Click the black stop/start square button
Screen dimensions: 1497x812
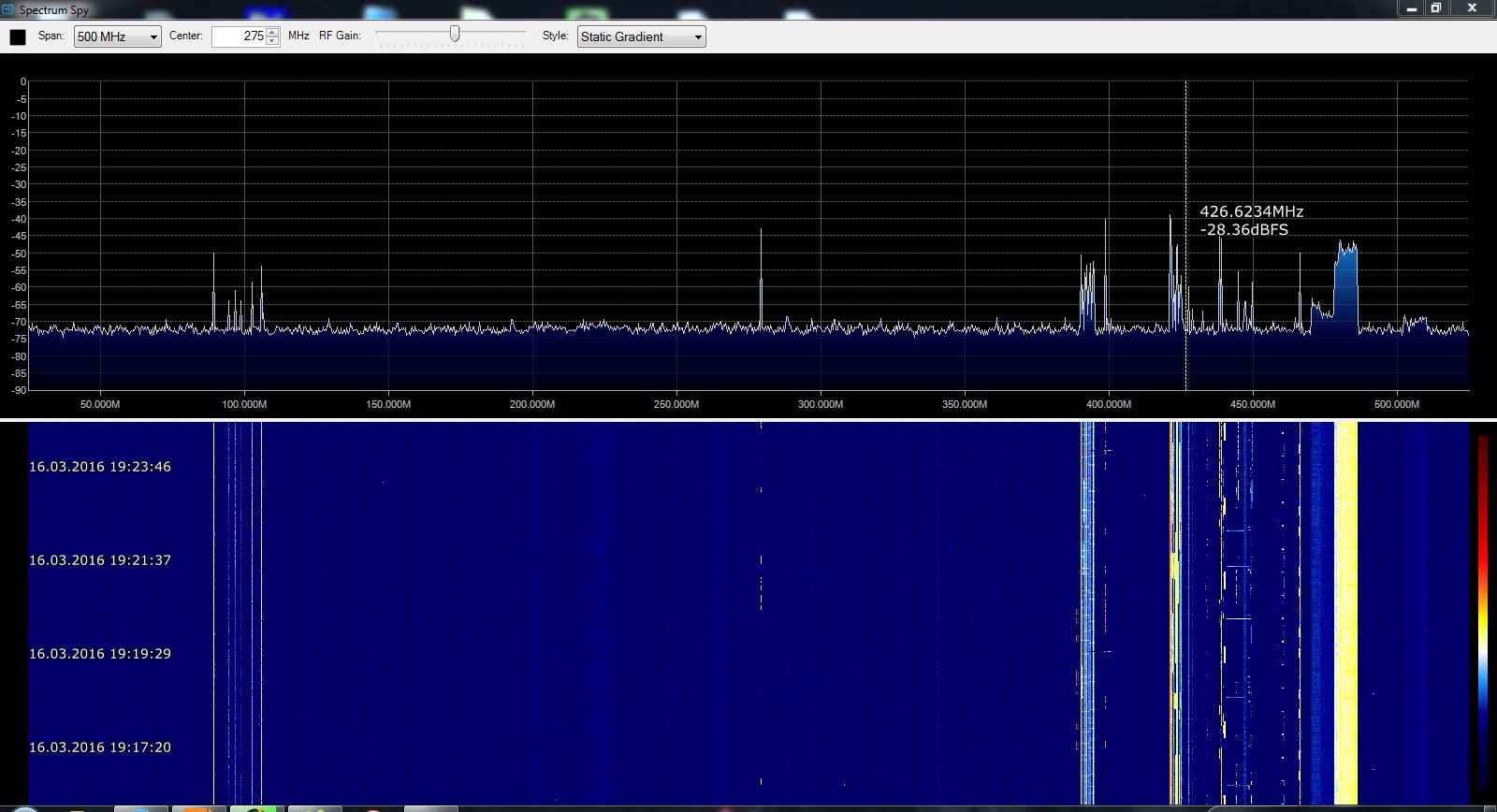pyautogui.click(x=18, y=37)
